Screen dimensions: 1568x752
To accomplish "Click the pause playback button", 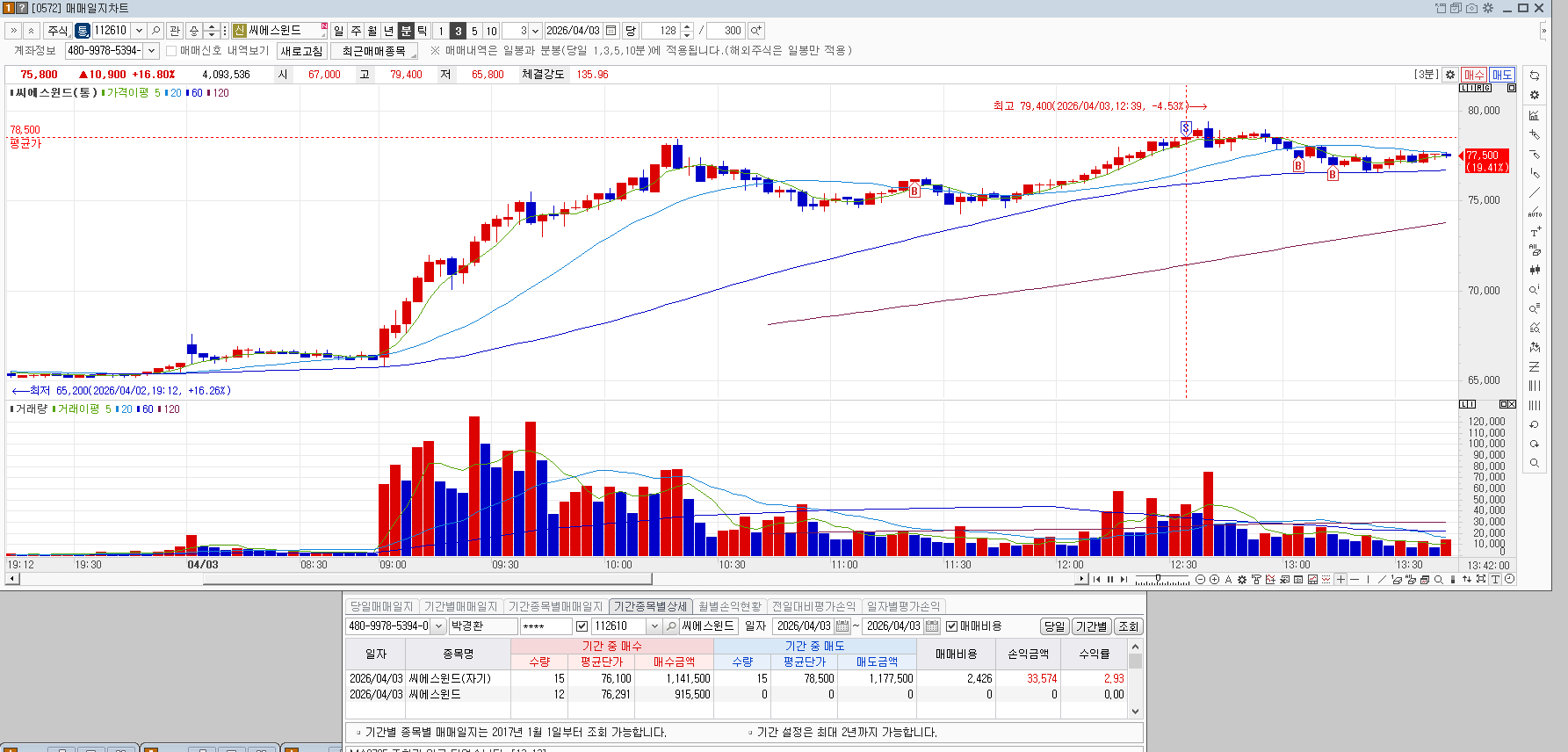I will pyautogui.click(x=1110, y=580).
